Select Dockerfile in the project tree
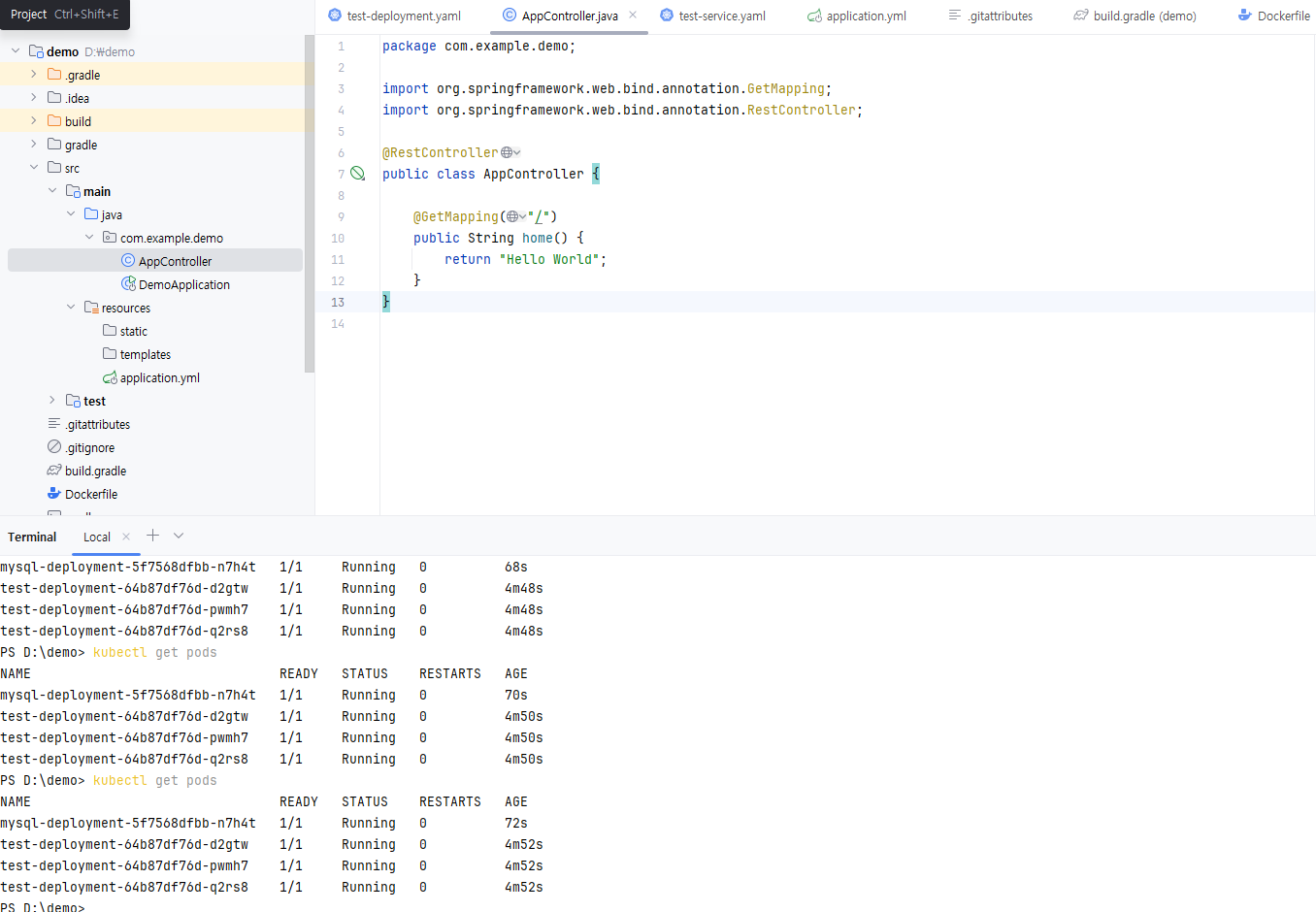1316x912 pixels. 91,494
